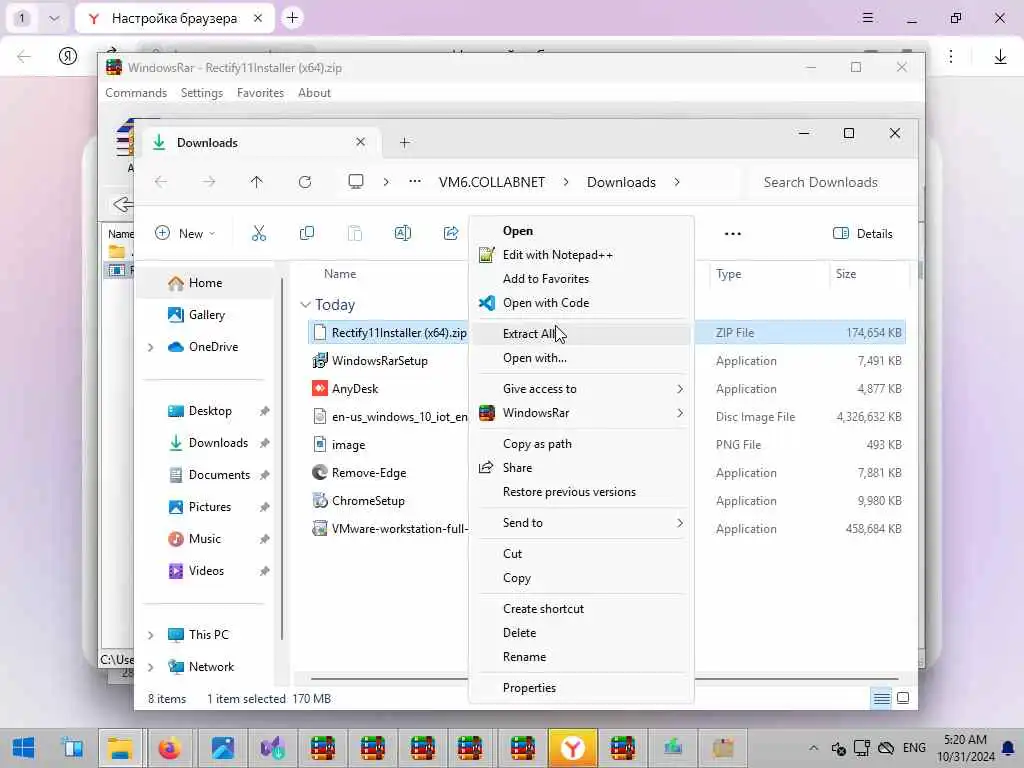Click the Share icon in Explorer toolbar
1024x768 pixels.
(x=451, y=233)
